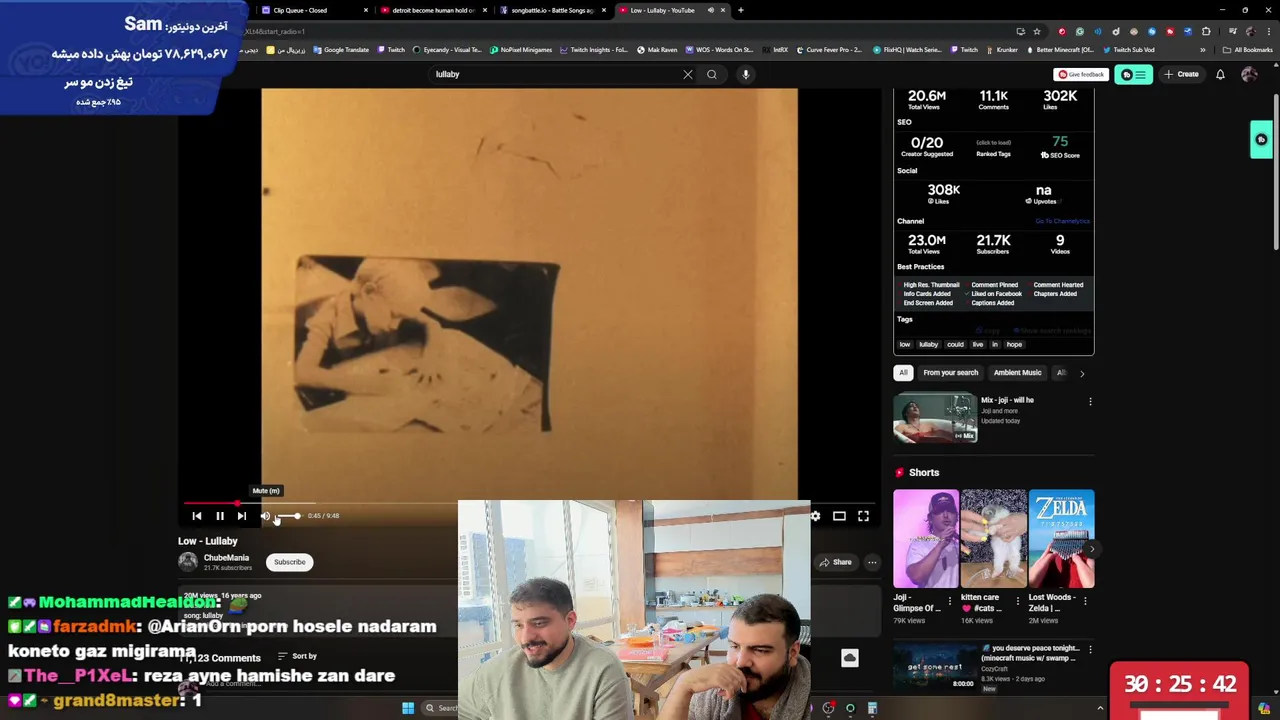Click the lullaby tag chip
1280x720 pixels.
(x=929, y=345)
